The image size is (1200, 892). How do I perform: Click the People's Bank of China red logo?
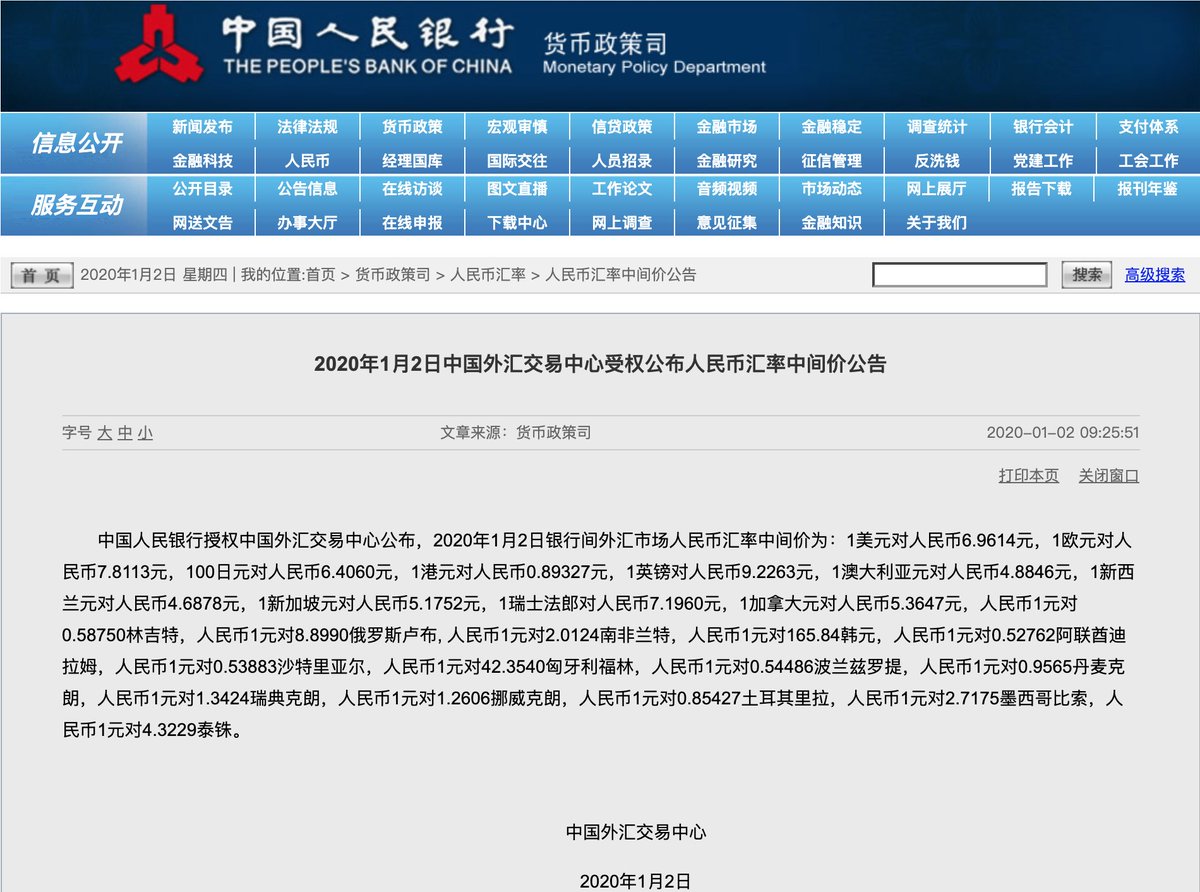[159, 45]
